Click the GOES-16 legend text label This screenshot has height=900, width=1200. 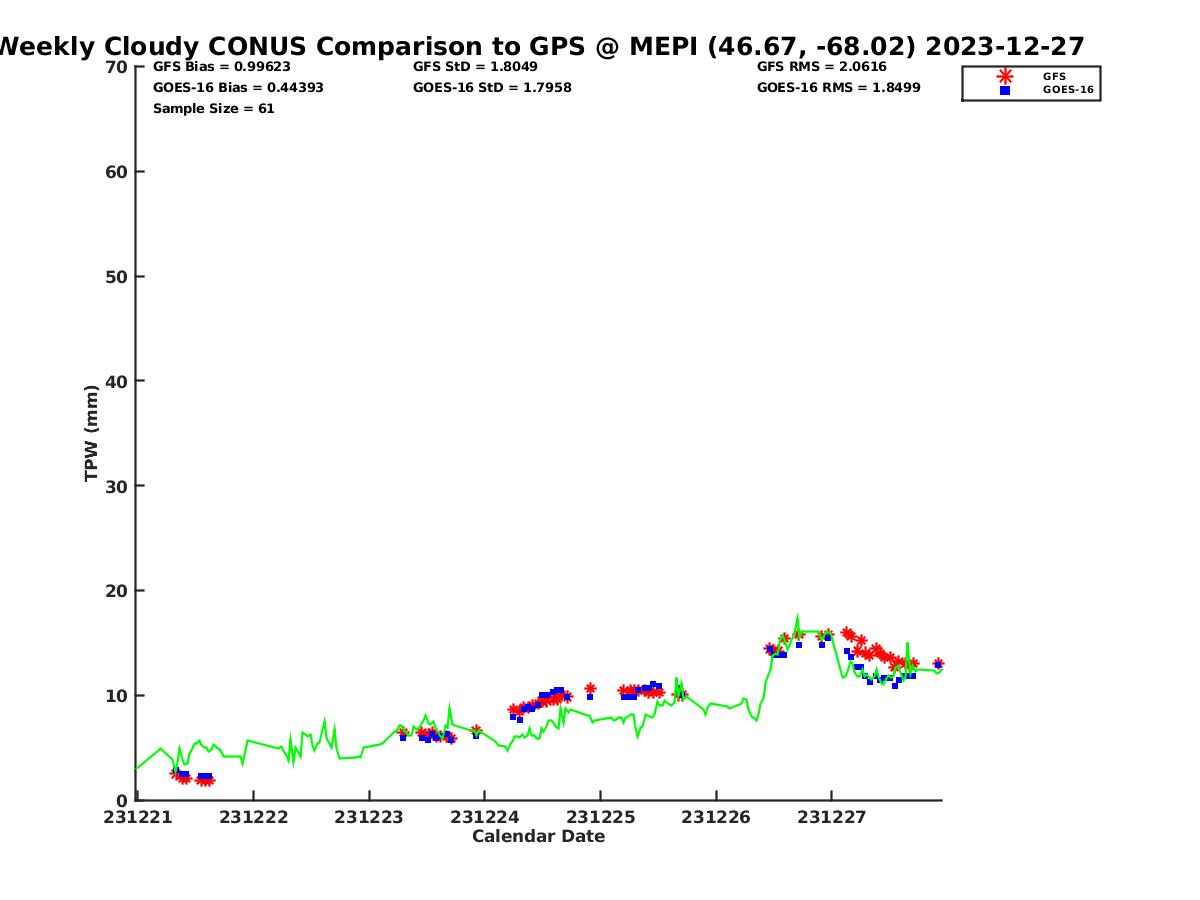tap(1068, 90)
